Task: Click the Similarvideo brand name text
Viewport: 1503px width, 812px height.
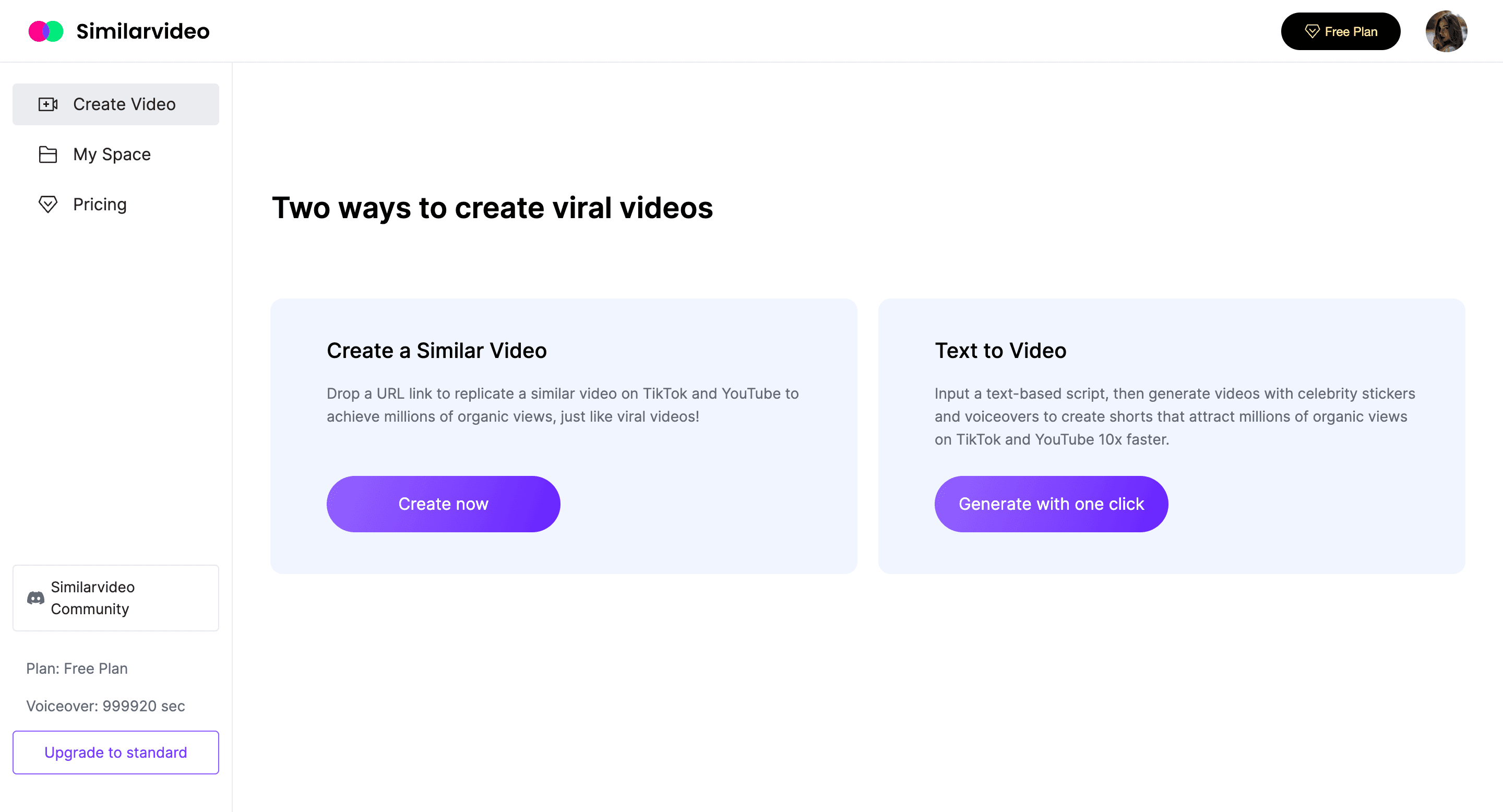Action: point(143,31)
